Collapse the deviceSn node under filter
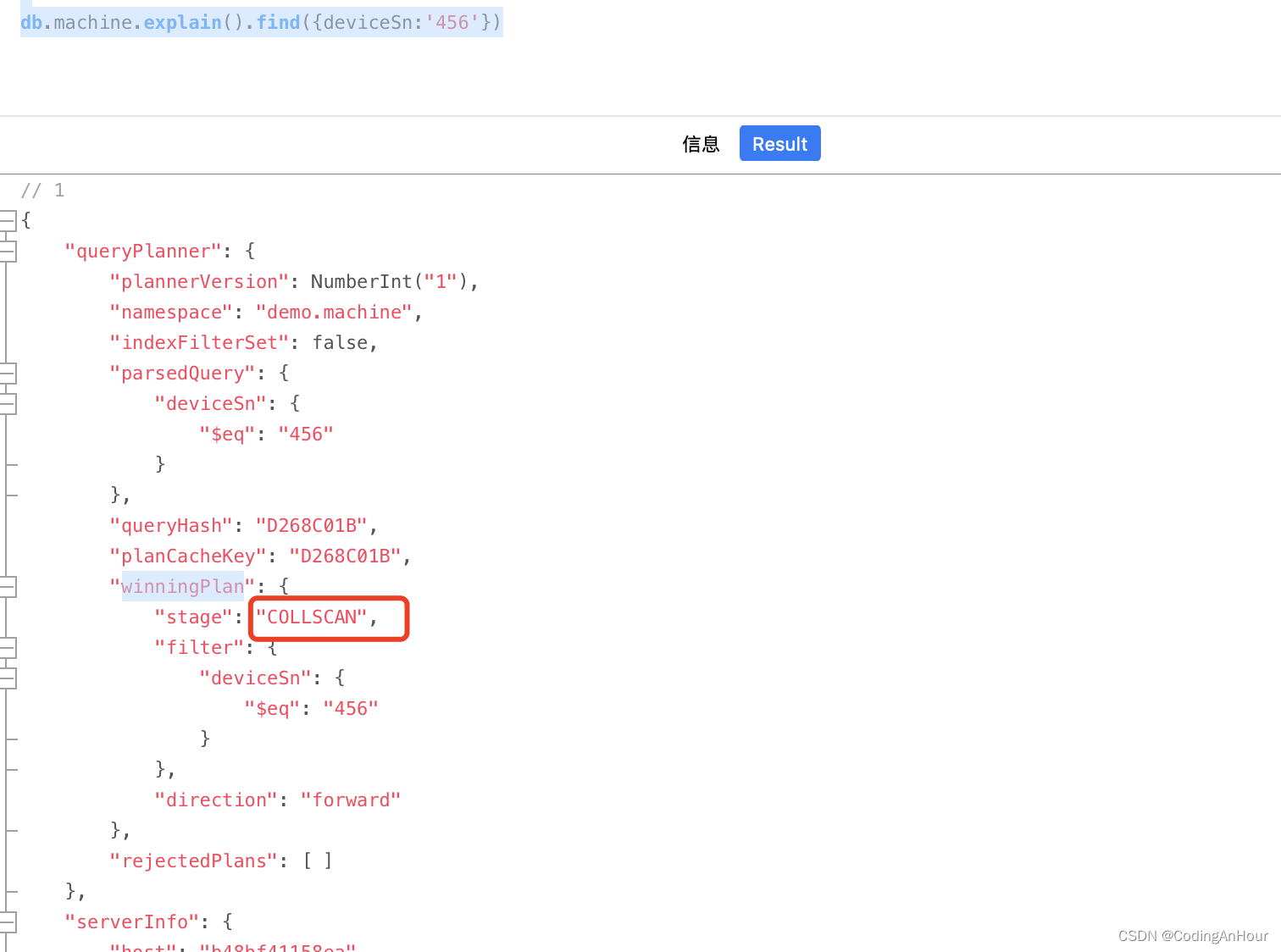This screenshot has width=1281, height=952. coord(8,678)
